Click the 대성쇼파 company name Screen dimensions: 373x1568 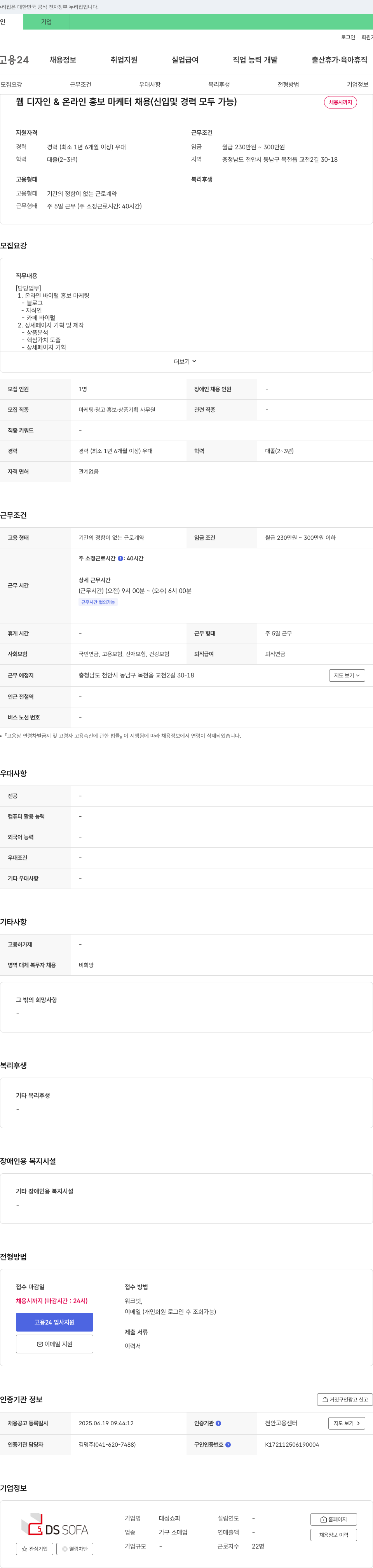(x=170, y=1518)
